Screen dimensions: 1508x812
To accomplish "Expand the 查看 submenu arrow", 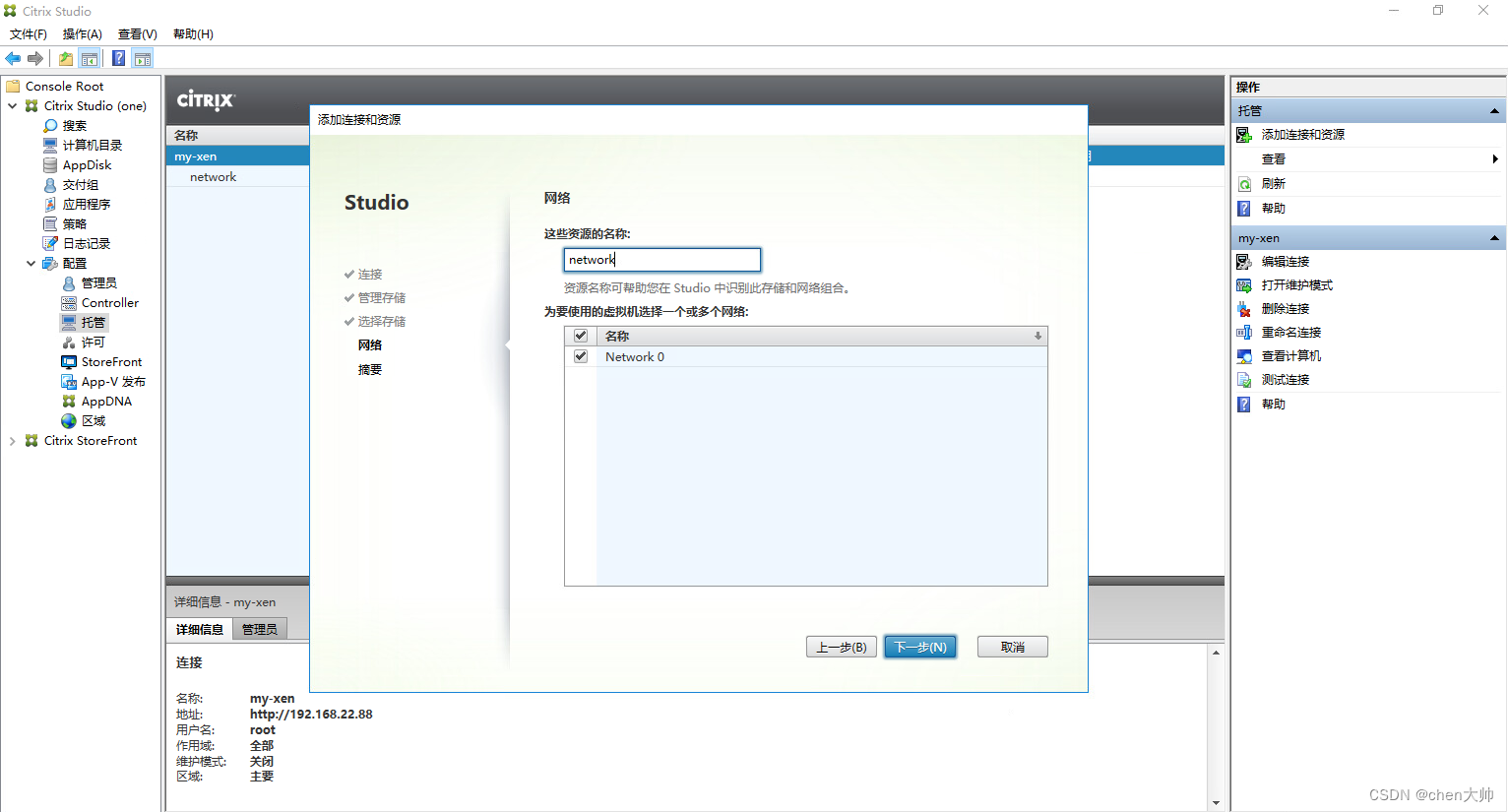I will tap(1495, 159).
